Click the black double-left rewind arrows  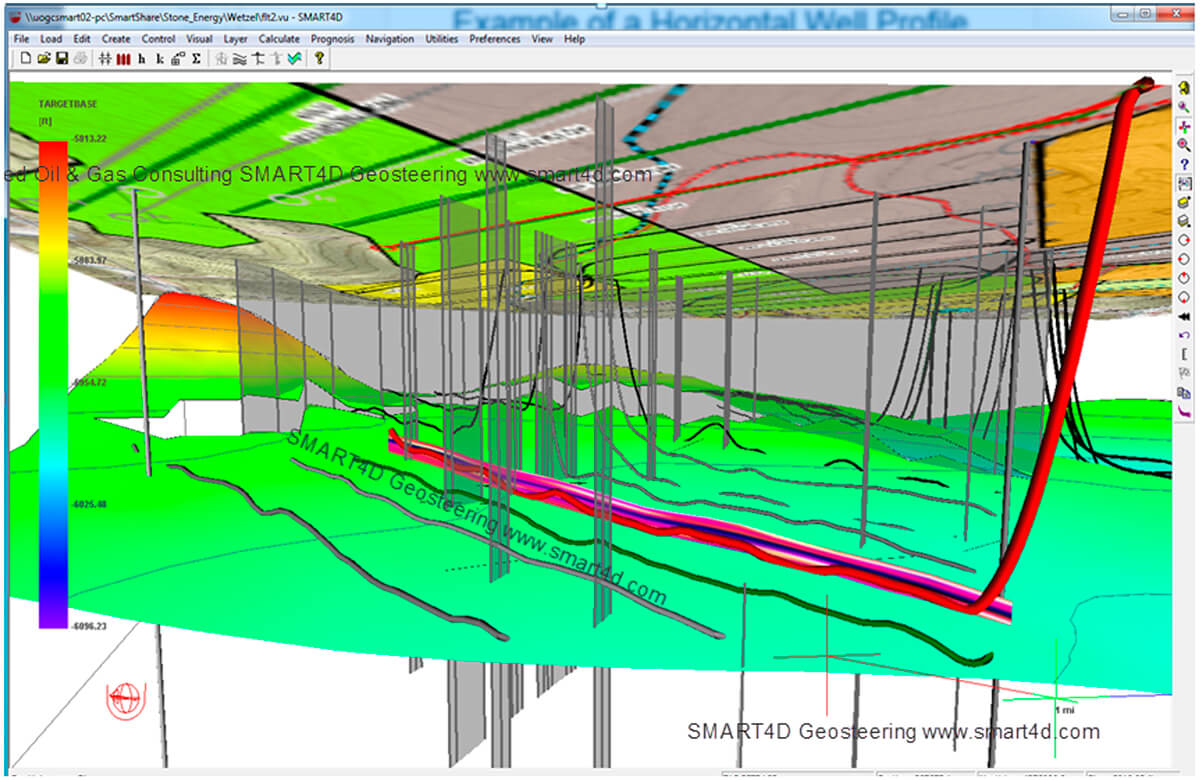[1184, 316]
